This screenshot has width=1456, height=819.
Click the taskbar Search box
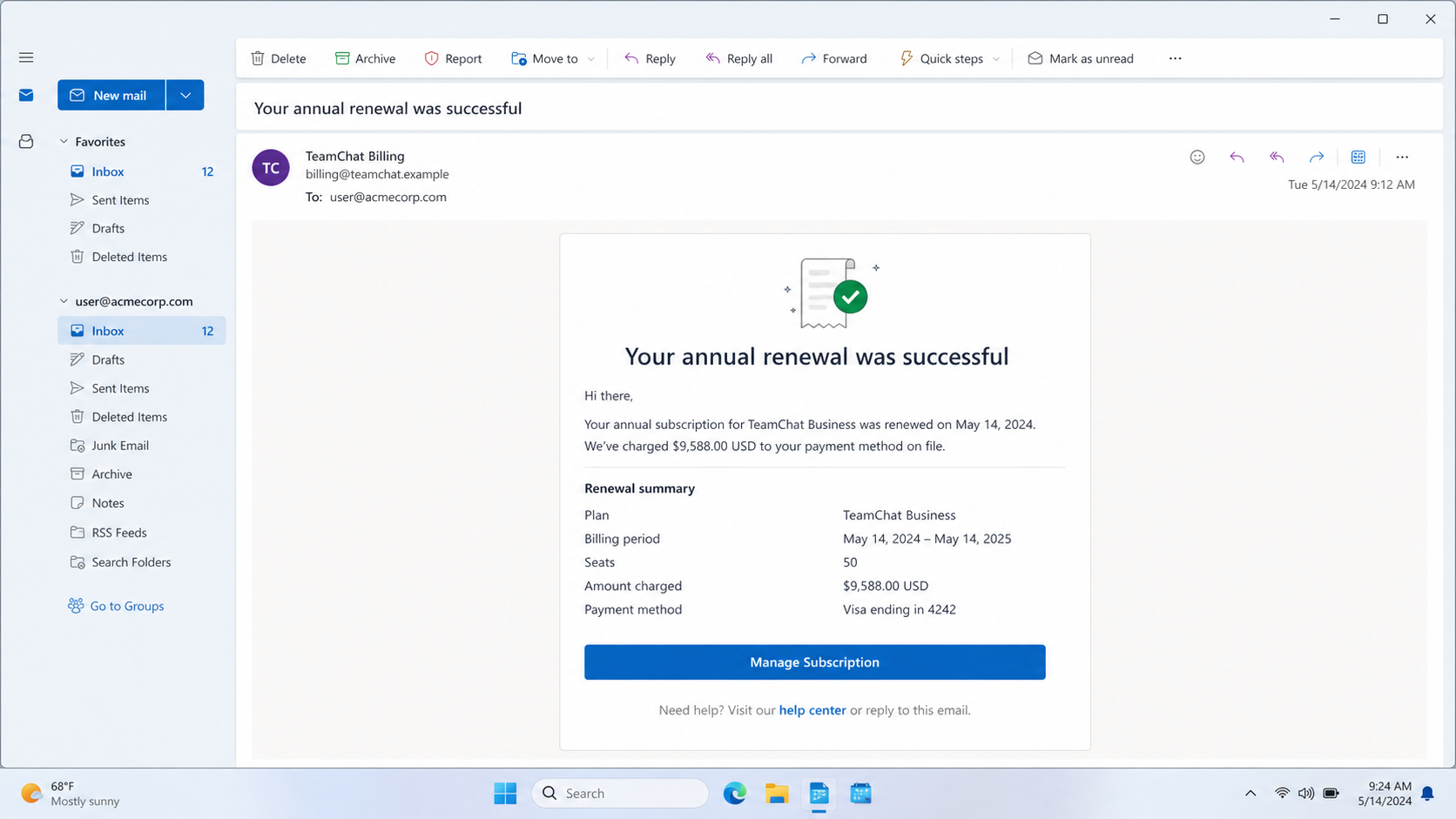coord(620,793)
